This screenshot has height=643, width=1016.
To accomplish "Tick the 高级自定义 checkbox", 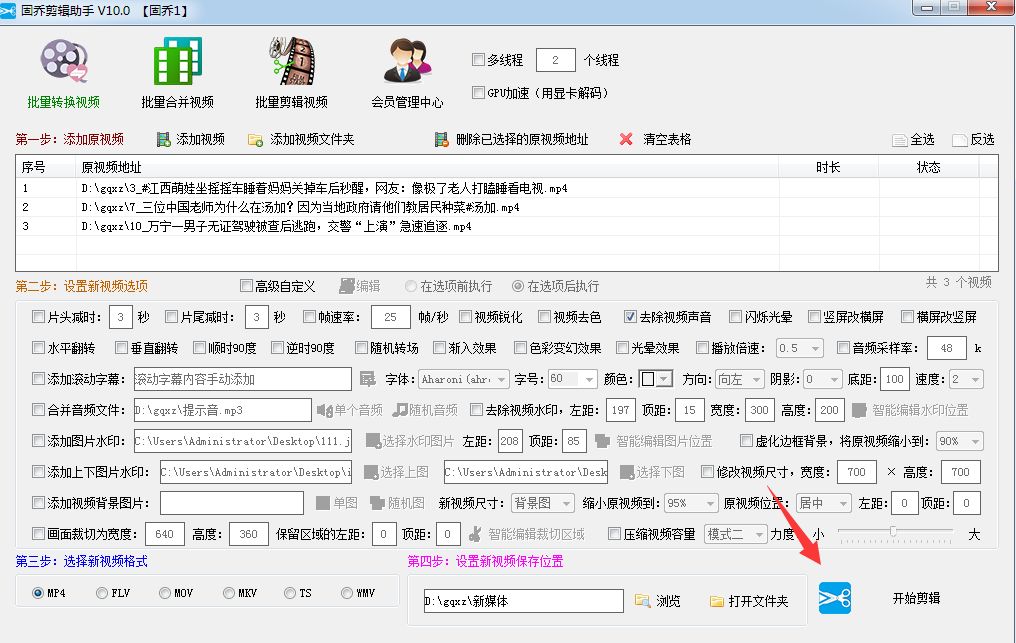I will 246,286.
